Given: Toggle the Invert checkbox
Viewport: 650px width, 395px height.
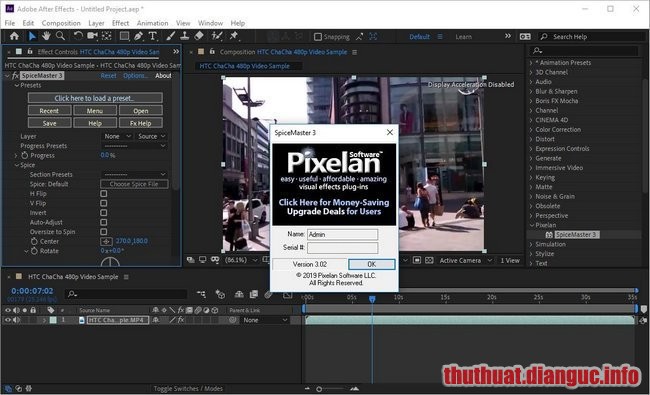Looking at the screenshot, I should pos(104,213).
